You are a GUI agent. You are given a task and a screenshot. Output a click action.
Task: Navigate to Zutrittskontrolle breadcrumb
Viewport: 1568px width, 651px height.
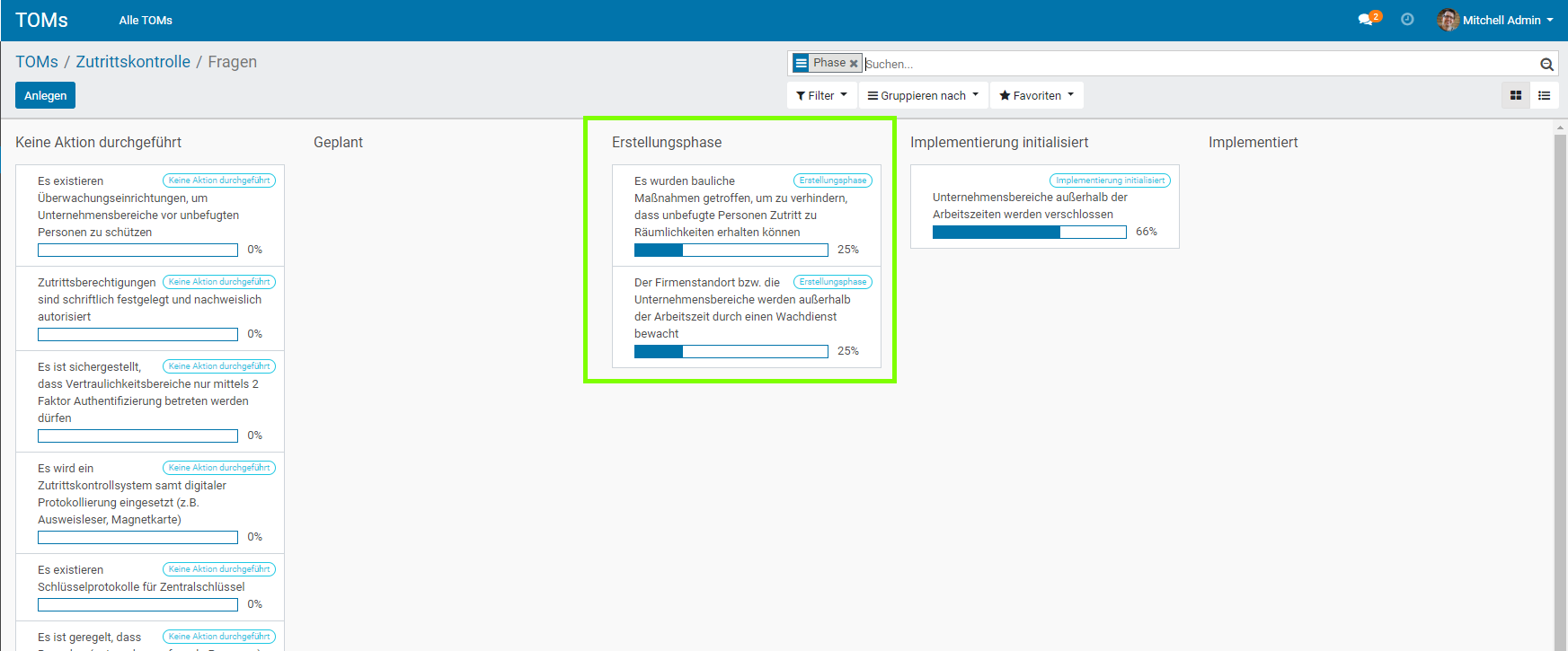point(133,62)
